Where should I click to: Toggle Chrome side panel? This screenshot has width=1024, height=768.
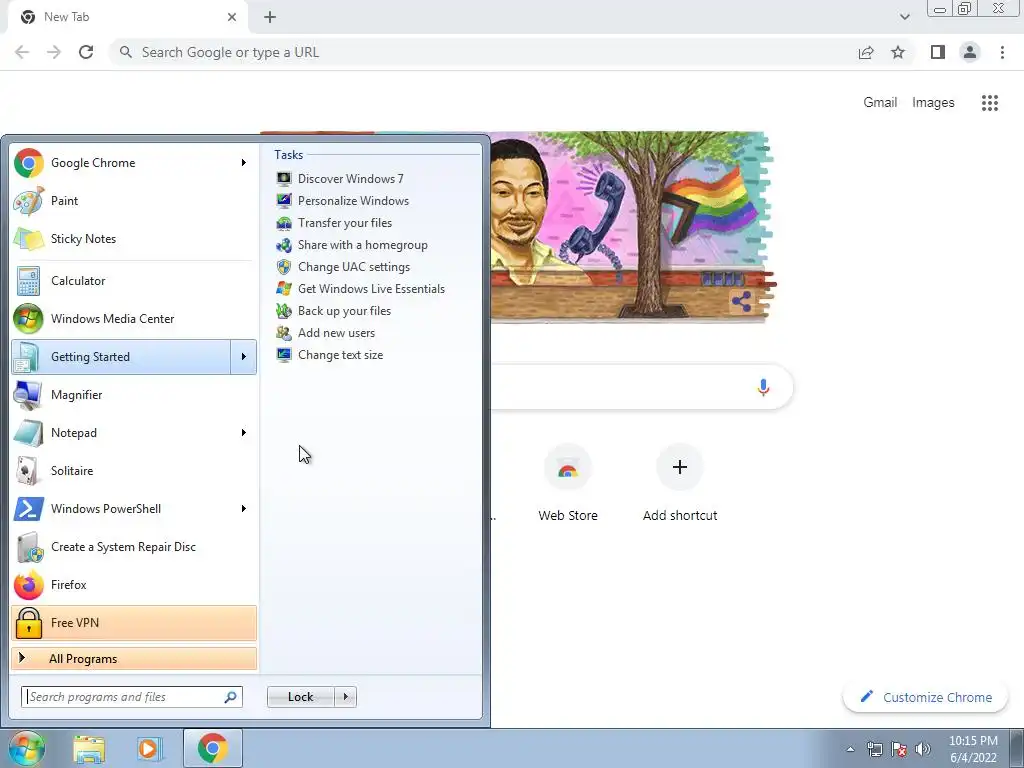pos(938,52)
